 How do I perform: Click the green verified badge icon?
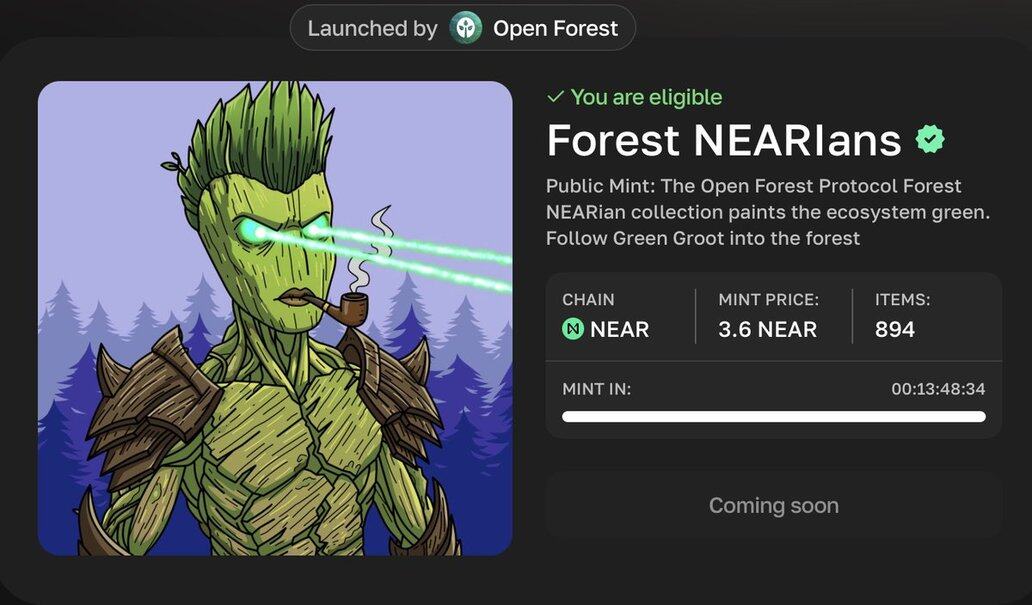pyautogui.click(x=929, y=139)
